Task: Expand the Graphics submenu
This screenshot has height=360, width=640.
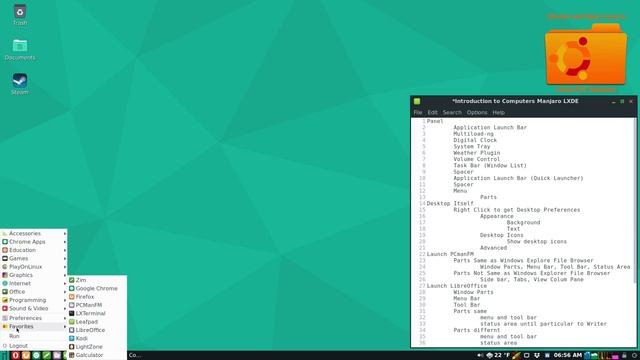Action: (x=34, y=275)
